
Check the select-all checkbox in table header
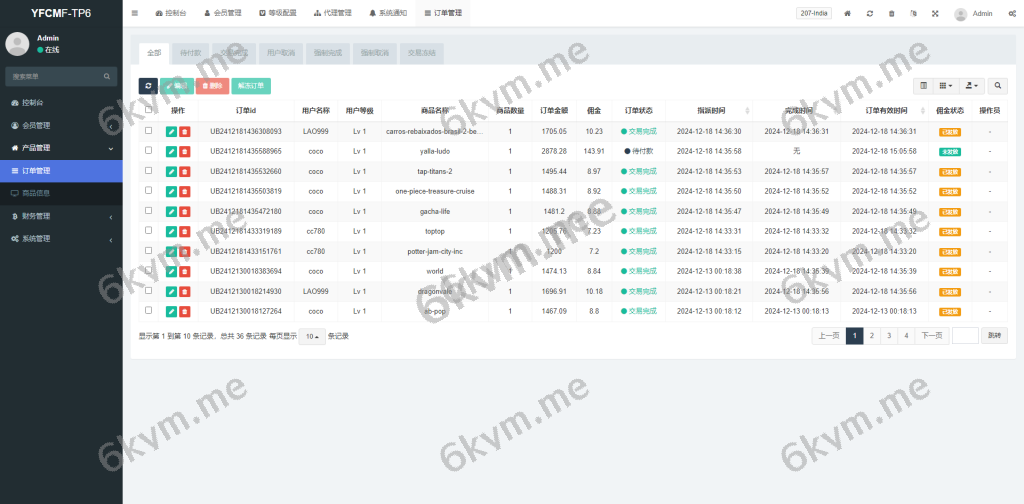coord(149,110)
